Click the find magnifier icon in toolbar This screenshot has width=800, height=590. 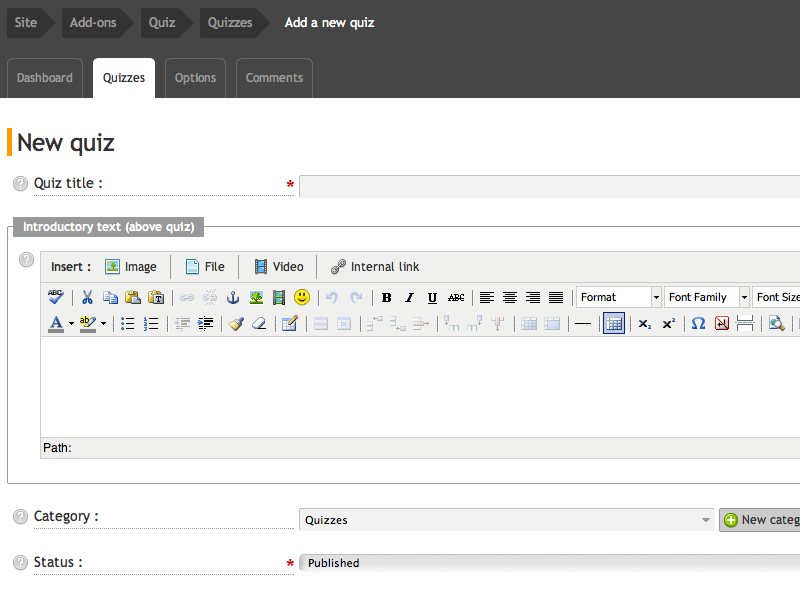(776, 324)
